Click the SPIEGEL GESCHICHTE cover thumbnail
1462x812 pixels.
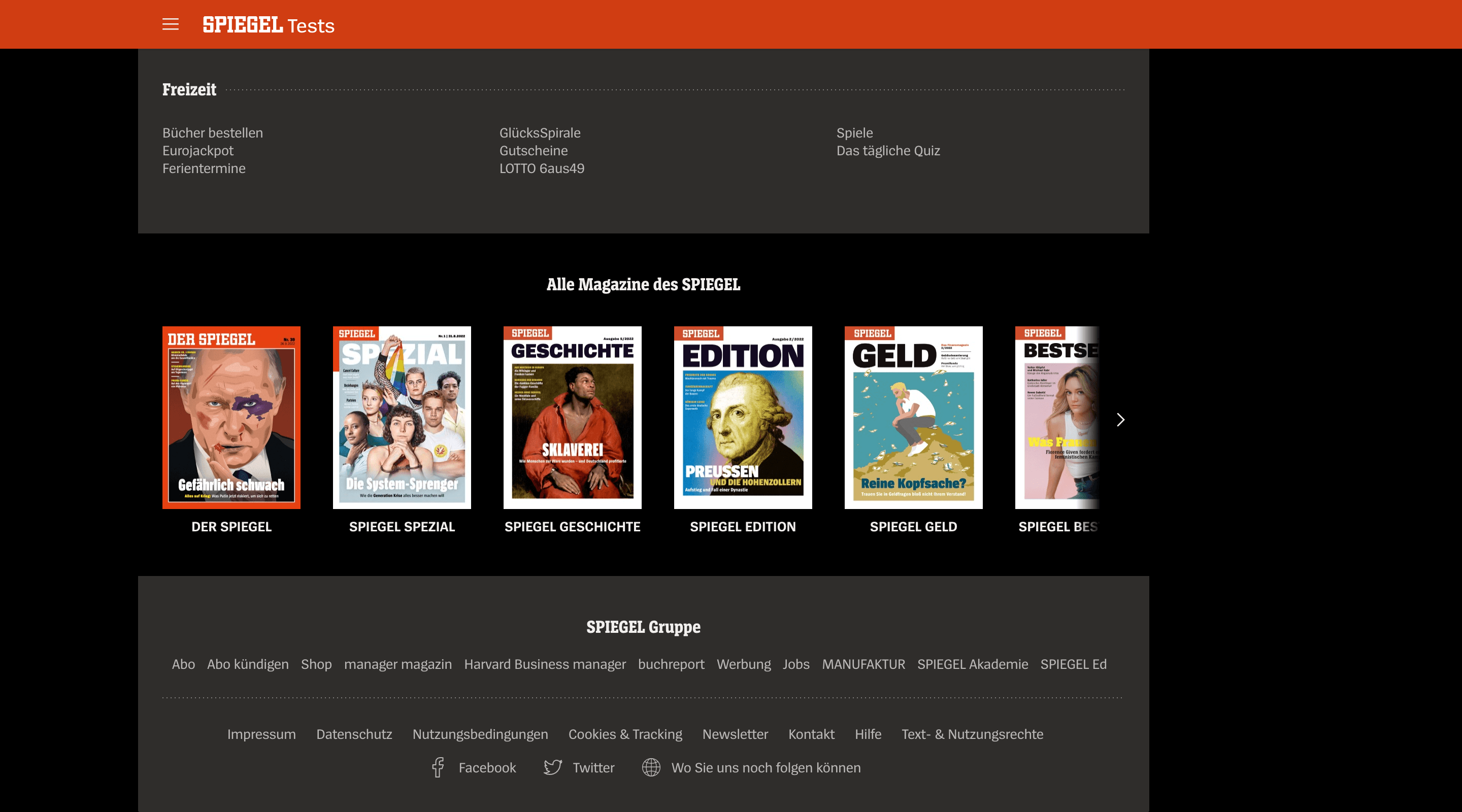point(572,417)
